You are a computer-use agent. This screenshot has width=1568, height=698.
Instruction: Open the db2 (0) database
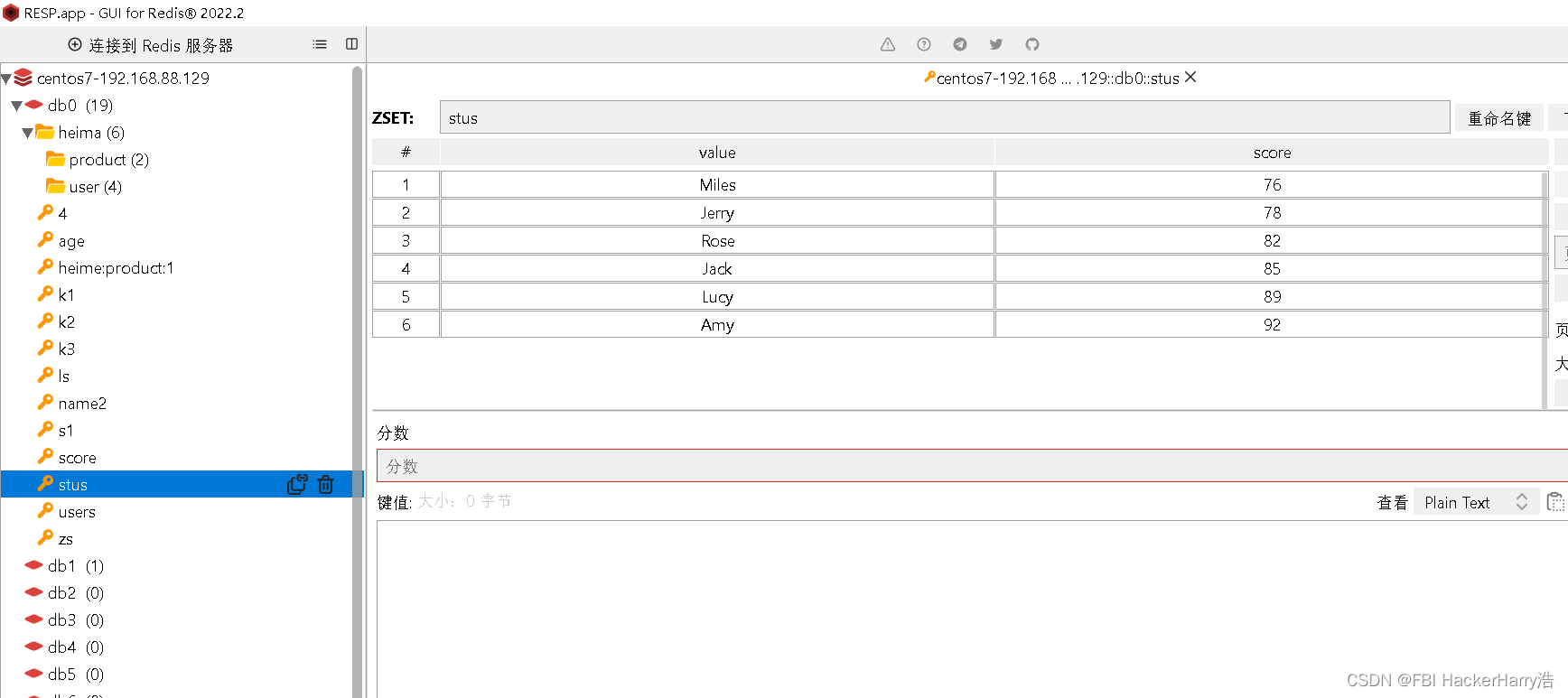click(76, 592)
